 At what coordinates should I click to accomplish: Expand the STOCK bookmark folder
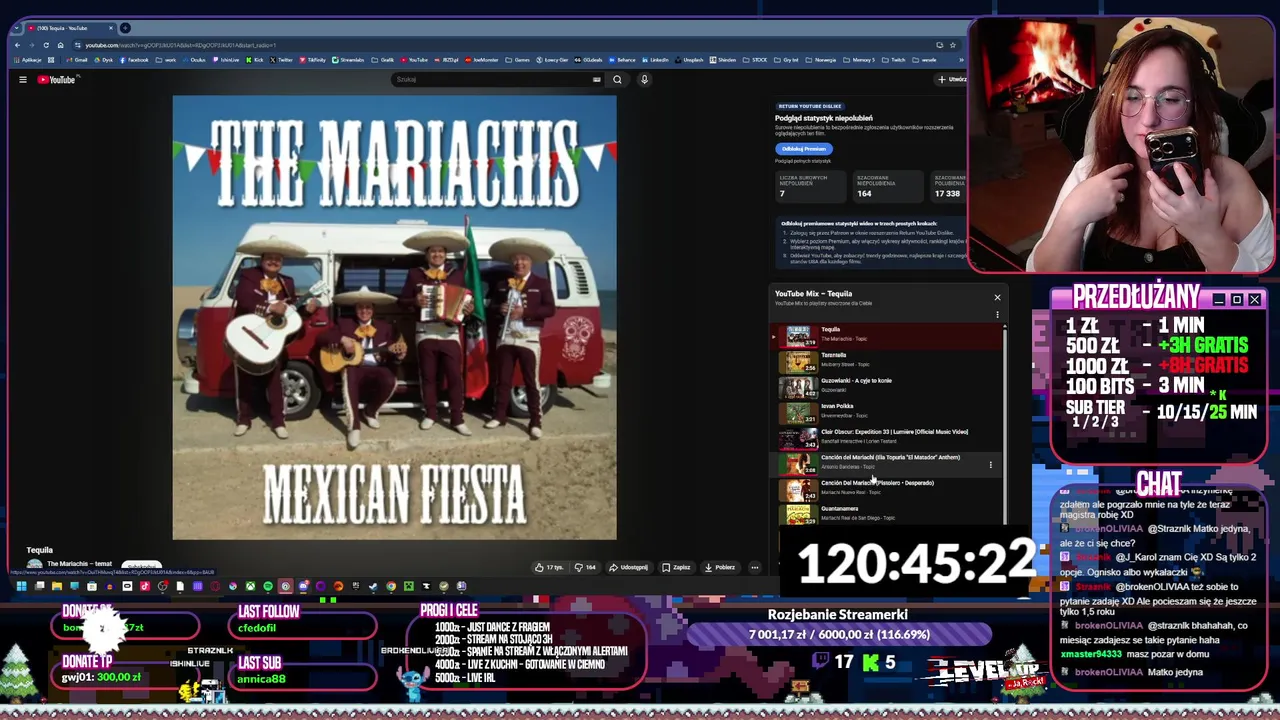click(x=755, y=60)
